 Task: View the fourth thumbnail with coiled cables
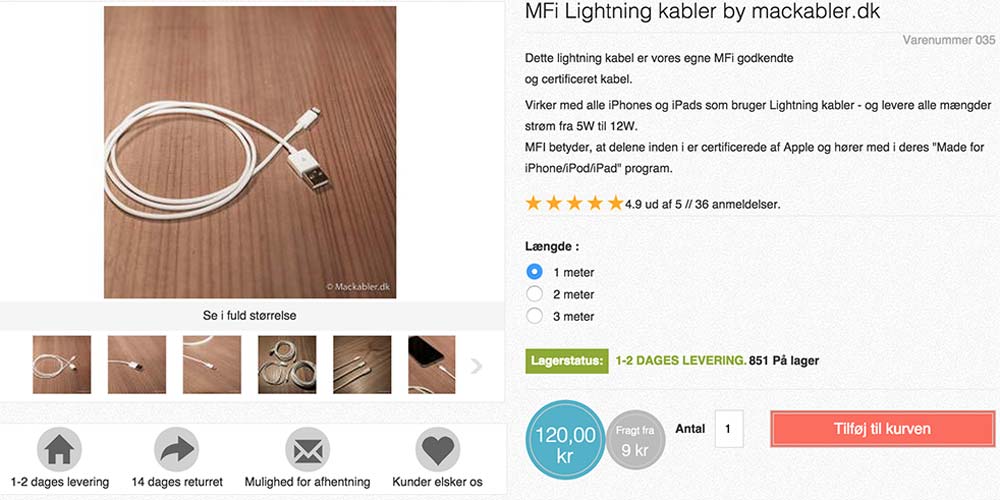[287, 365]
